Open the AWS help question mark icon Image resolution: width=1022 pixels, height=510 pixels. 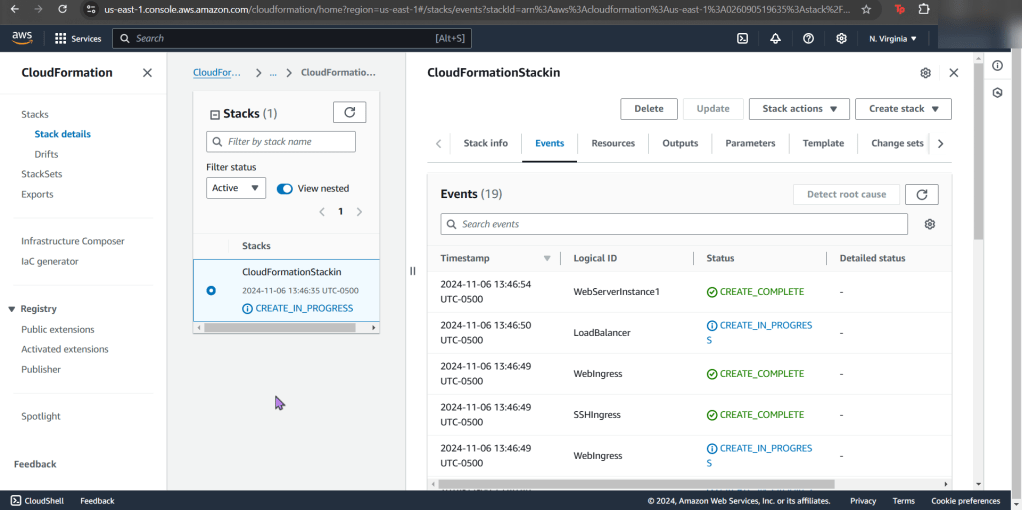click(x=808, y=38)
